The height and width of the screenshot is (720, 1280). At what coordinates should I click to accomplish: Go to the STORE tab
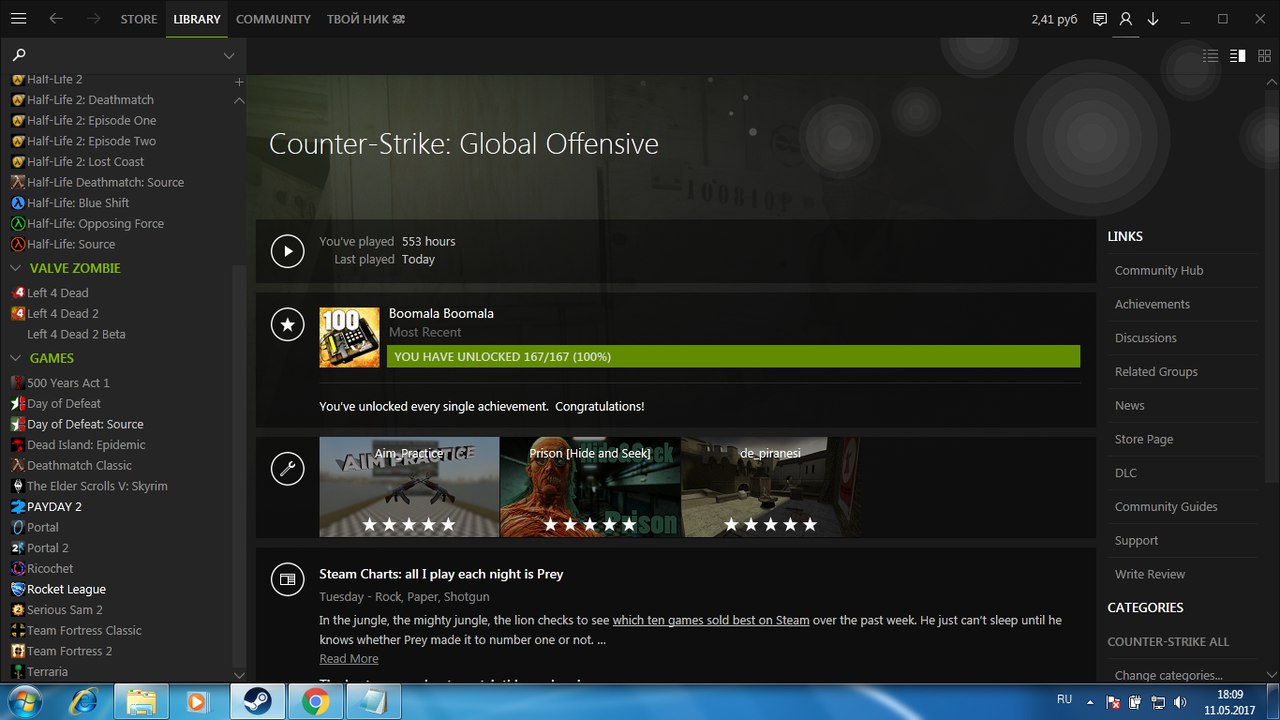pyautogui.click(x=139, y=19)
